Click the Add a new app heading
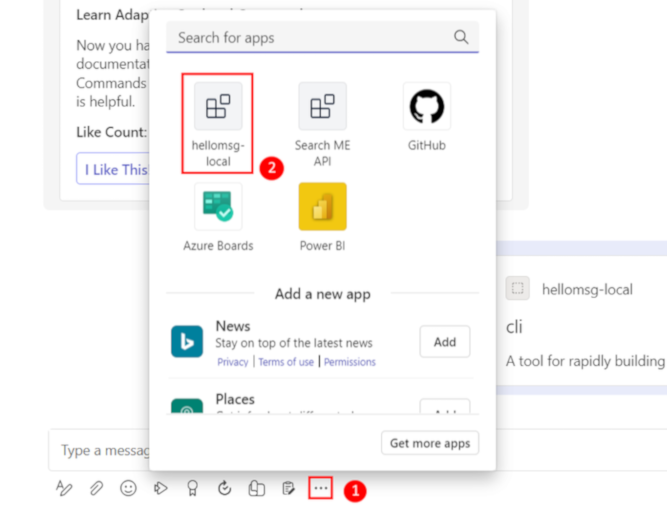The image size is (667, 513). pyautogui.click(x=322, y=294)
